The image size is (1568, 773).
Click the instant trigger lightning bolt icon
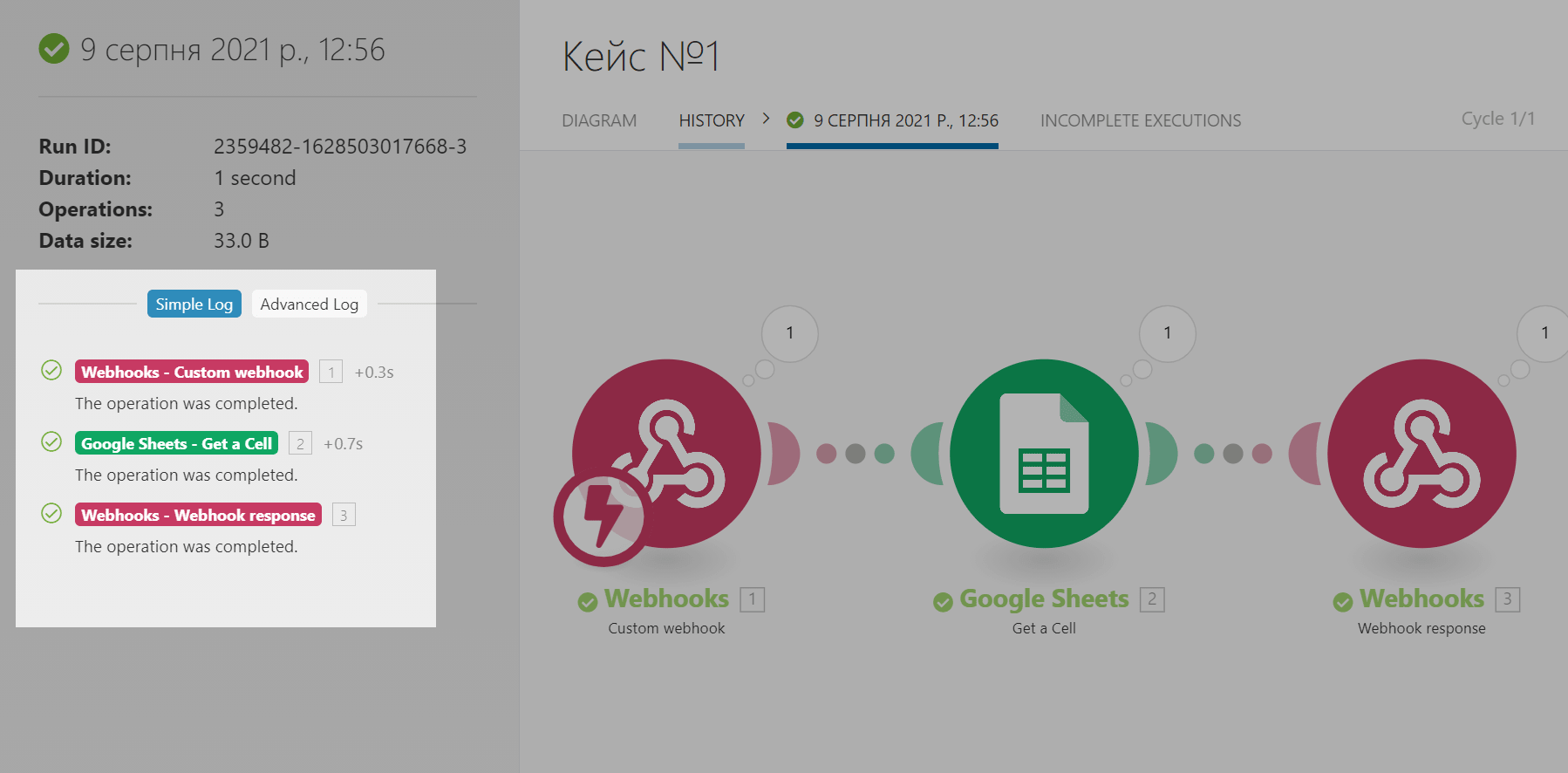tap(603, 516)
